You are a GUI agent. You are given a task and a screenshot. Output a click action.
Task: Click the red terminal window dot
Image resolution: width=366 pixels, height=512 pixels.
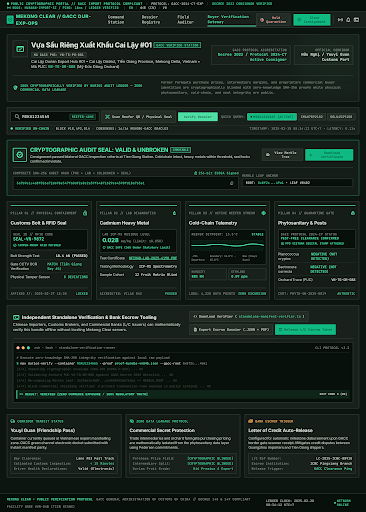18,348
